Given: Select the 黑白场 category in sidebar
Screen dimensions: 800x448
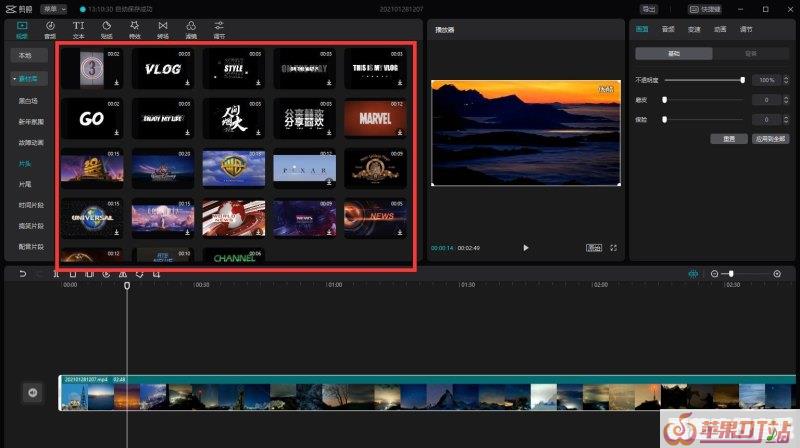Looking at the screenshot, I should coord(28,101).
